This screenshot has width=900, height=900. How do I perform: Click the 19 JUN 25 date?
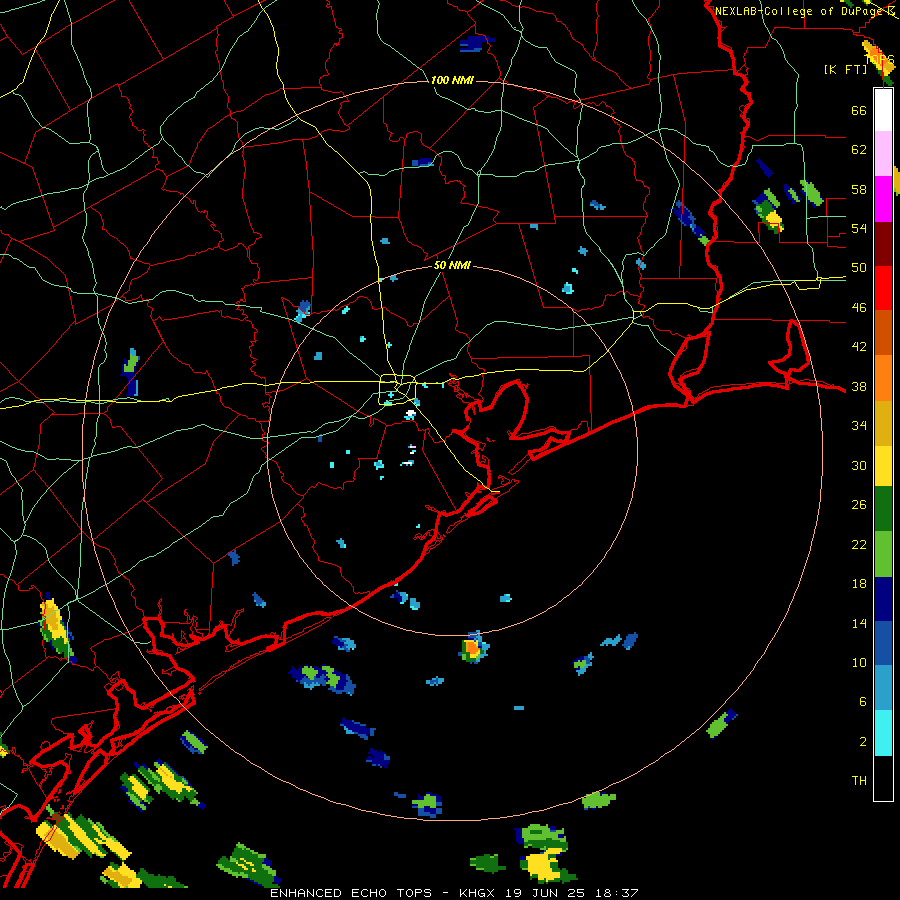coord(545,893)
